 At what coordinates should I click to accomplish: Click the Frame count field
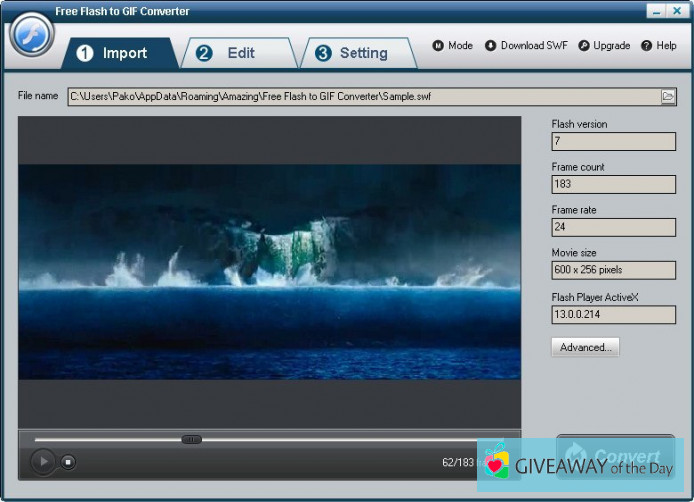click(613, 184)
